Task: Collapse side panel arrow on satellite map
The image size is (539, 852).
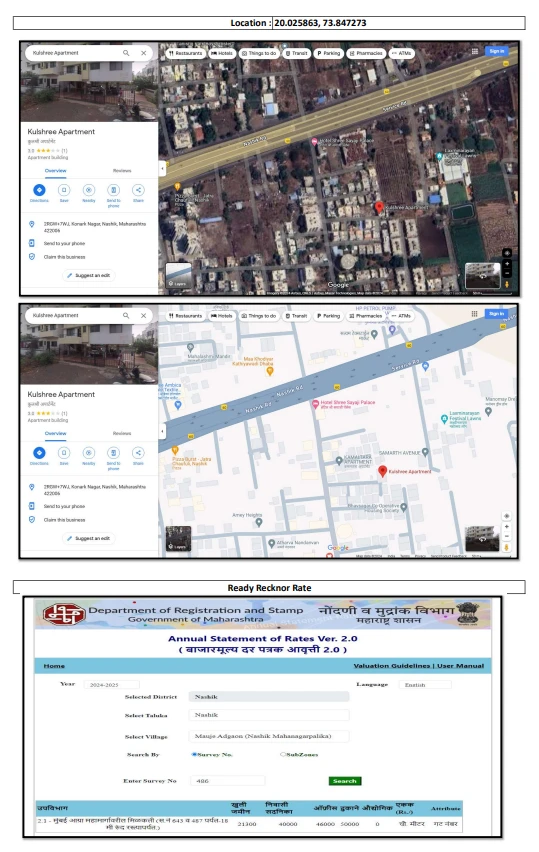Action: tap(162, 168)
